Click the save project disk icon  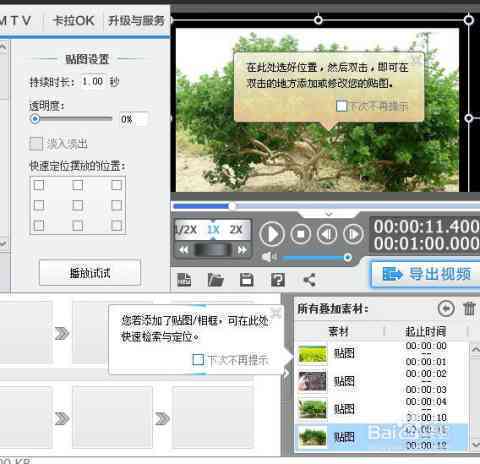[247, 280]
